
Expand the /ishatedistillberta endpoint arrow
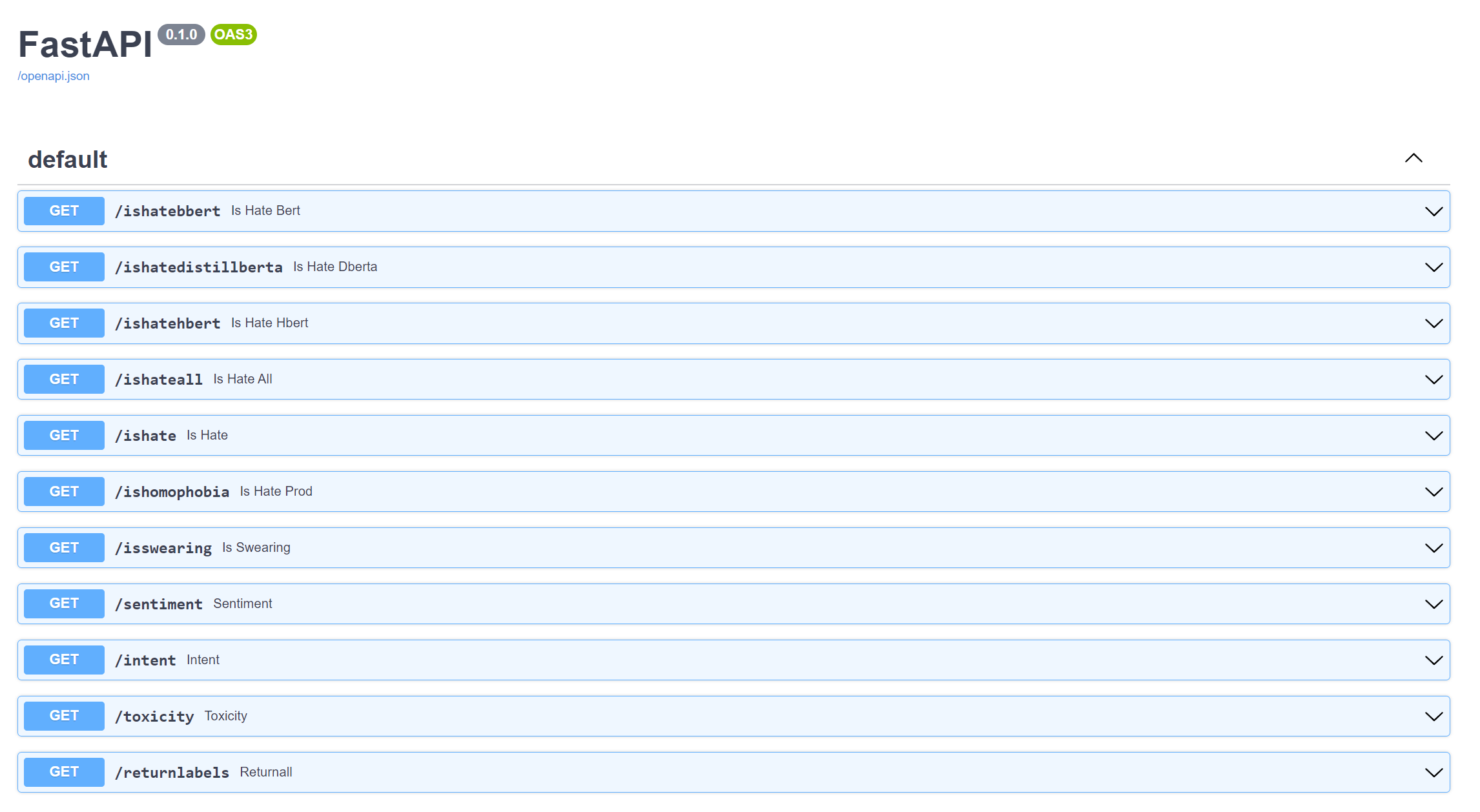point(1434,268)
